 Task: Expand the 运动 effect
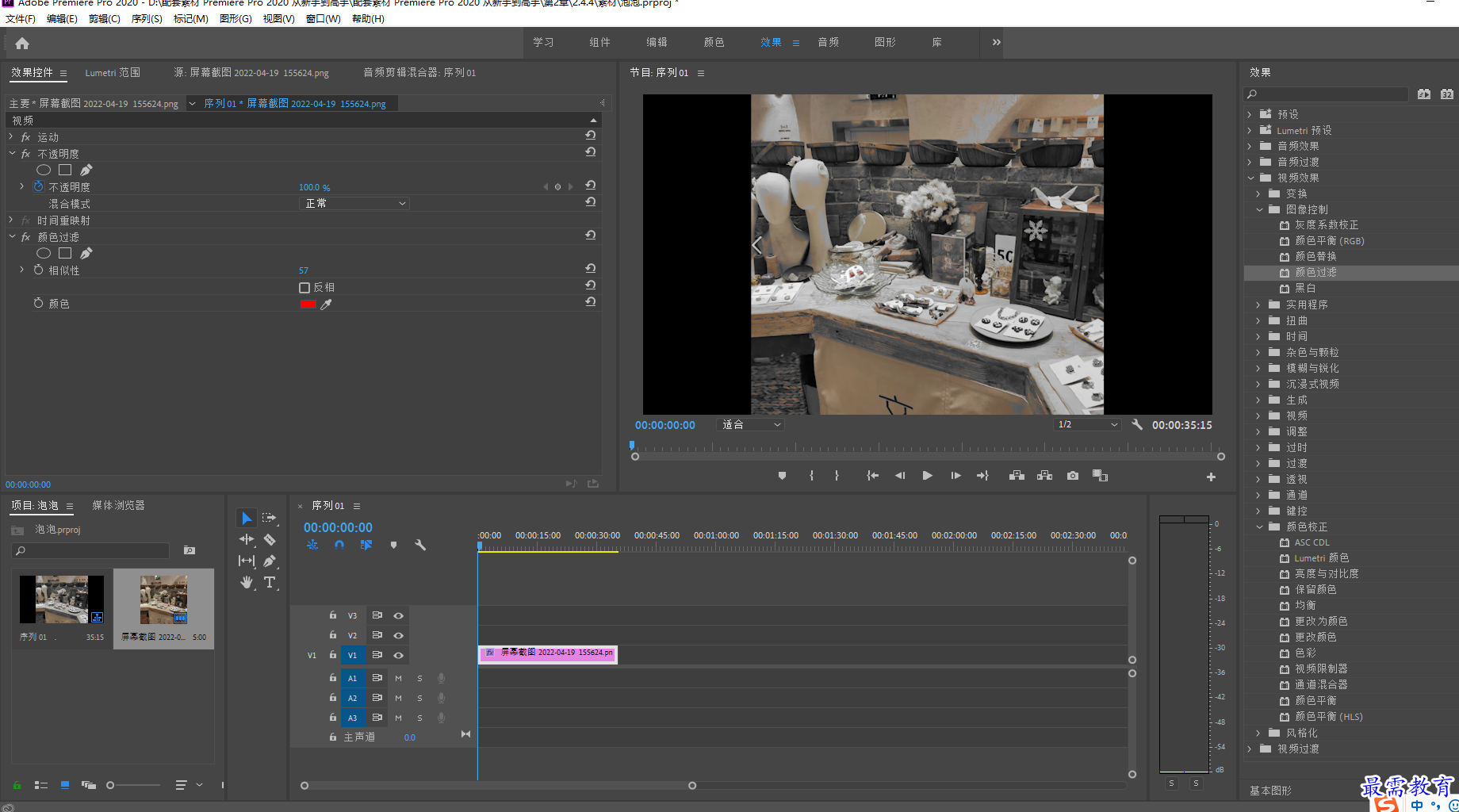(11, 136)
